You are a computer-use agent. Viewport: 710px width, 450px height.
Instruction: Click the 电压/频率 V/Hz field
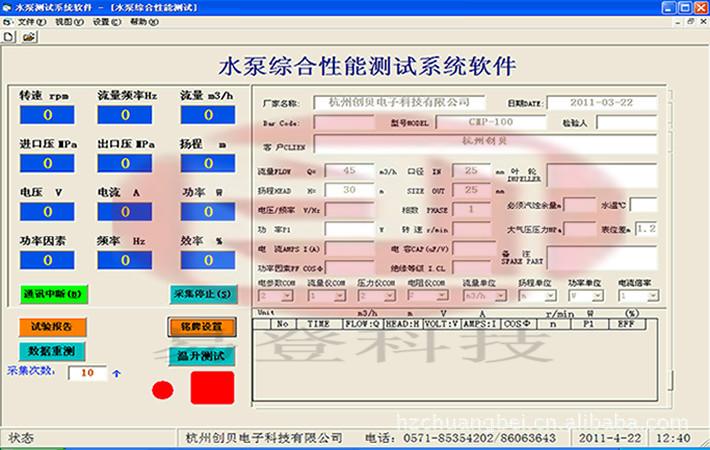350,210
